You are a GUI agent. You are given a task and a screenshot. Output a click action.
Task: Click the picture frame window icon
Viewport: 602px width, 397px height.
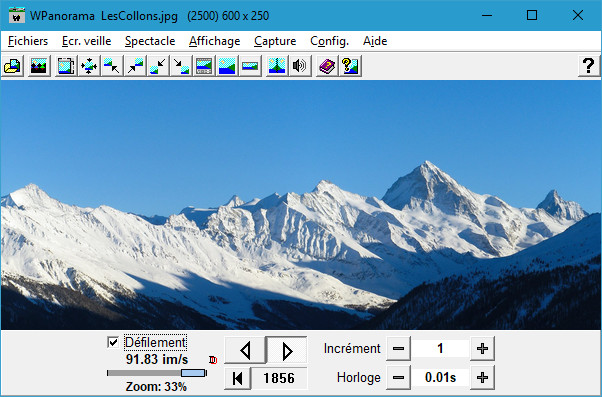coord(66,66)
